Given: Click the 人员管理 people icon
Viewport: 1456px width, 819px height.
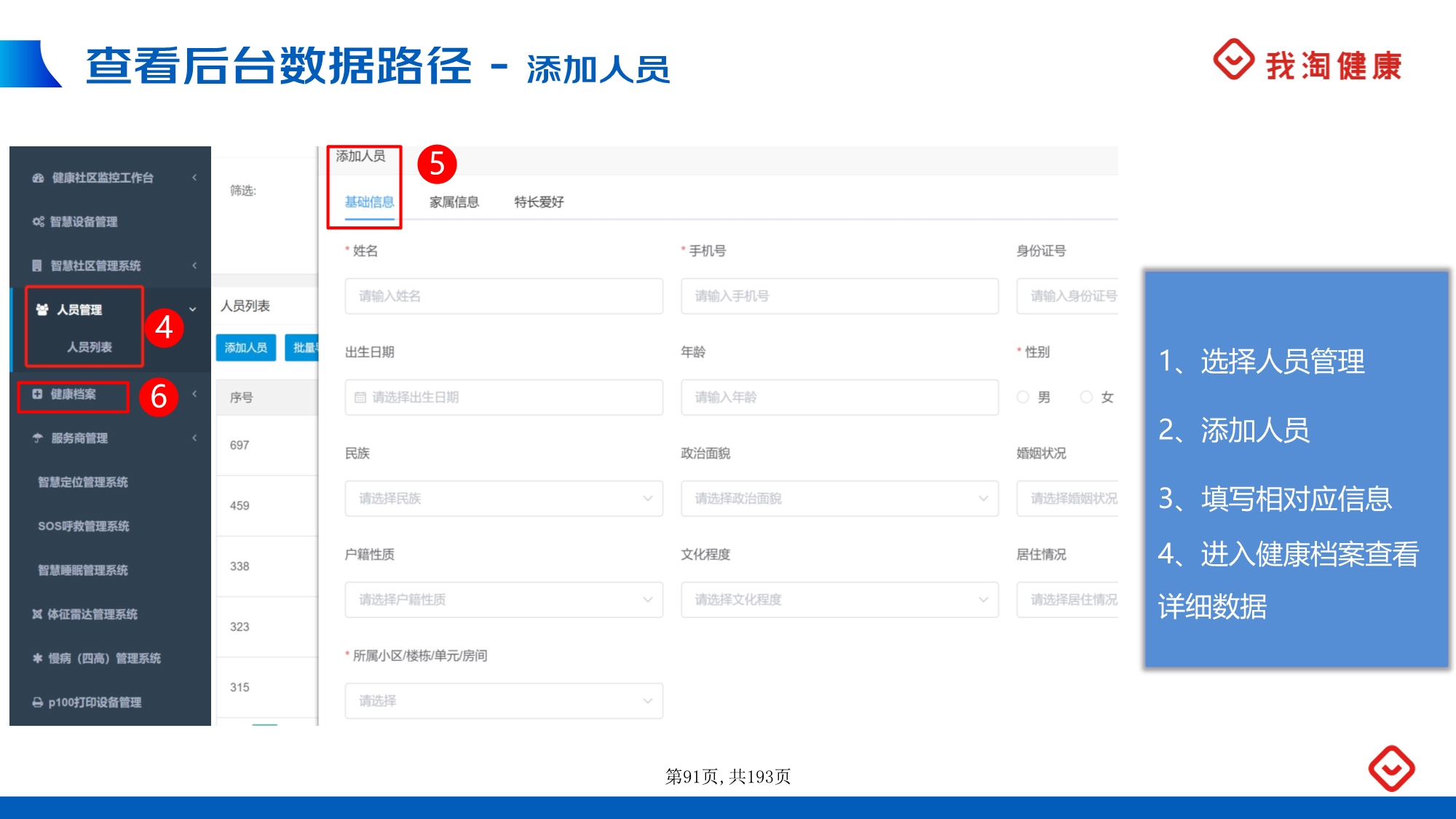Looking at the screenshot, I should click(42, 309).
